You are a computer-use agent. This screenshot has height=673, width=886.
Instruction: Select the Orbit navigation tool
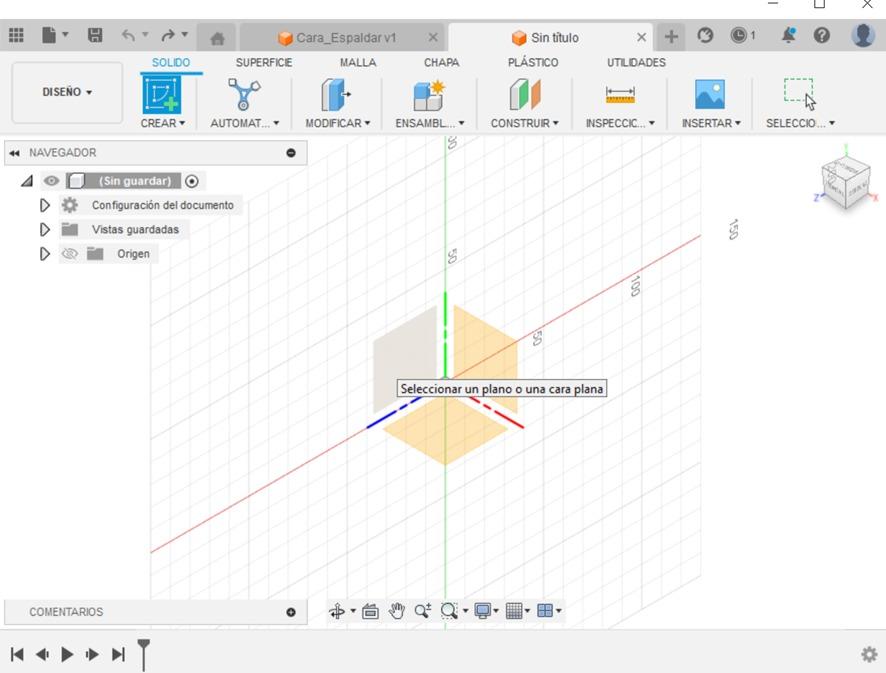pos(337,611)
